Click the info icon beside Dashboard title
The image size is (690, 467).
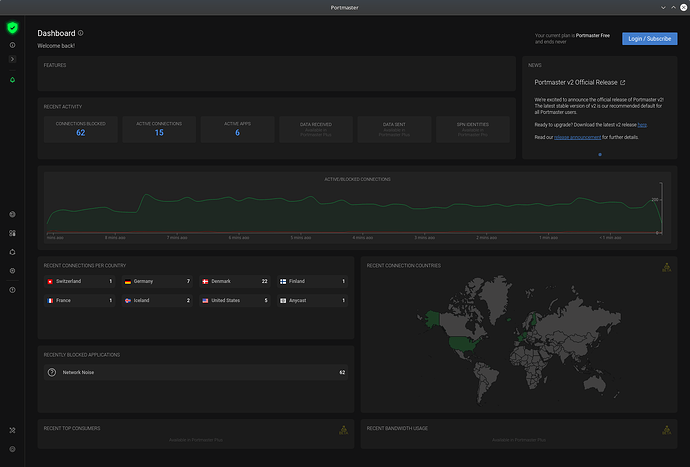pyautogui.click(x=81, y=33)
